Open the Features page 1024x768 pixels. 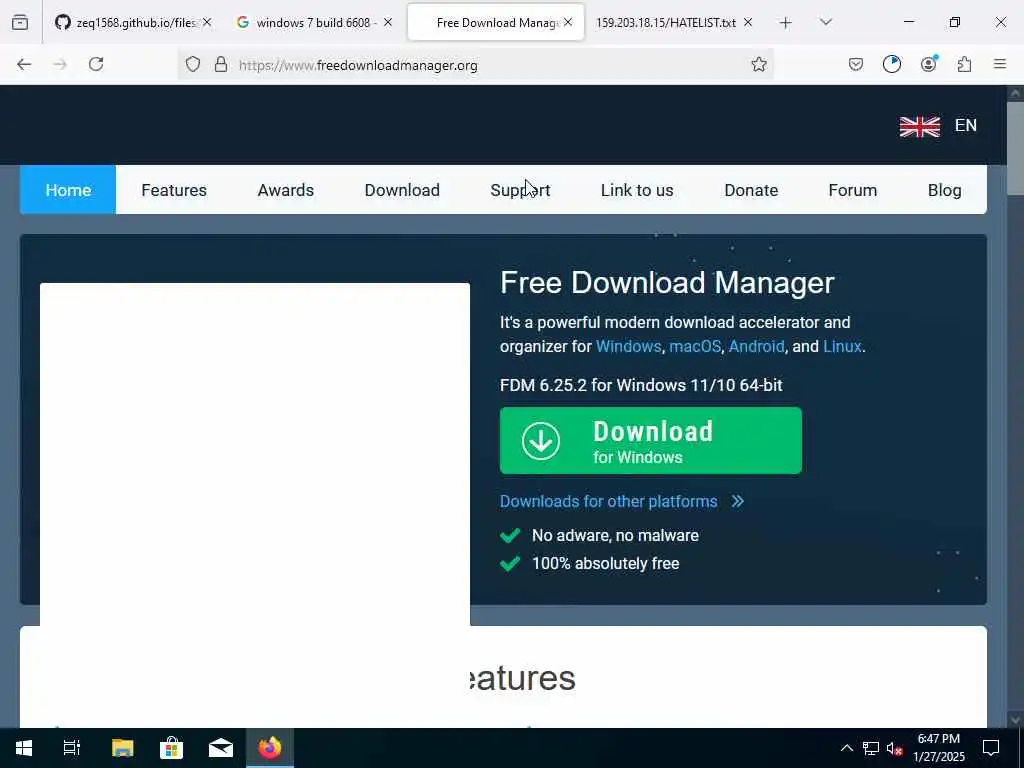pyautogui.click(x=174, y=190)
